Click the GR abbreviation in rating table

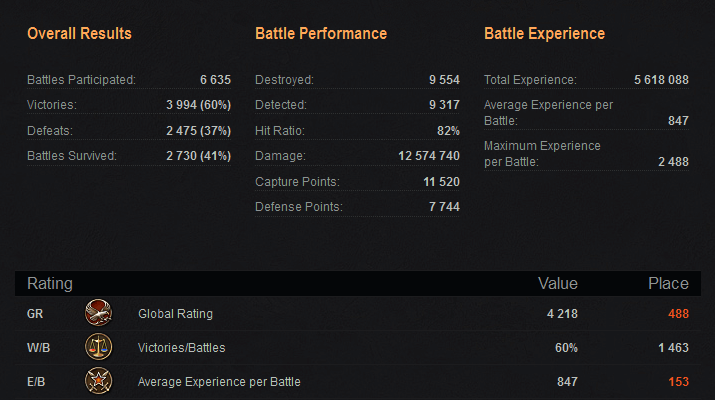[35, 314]
